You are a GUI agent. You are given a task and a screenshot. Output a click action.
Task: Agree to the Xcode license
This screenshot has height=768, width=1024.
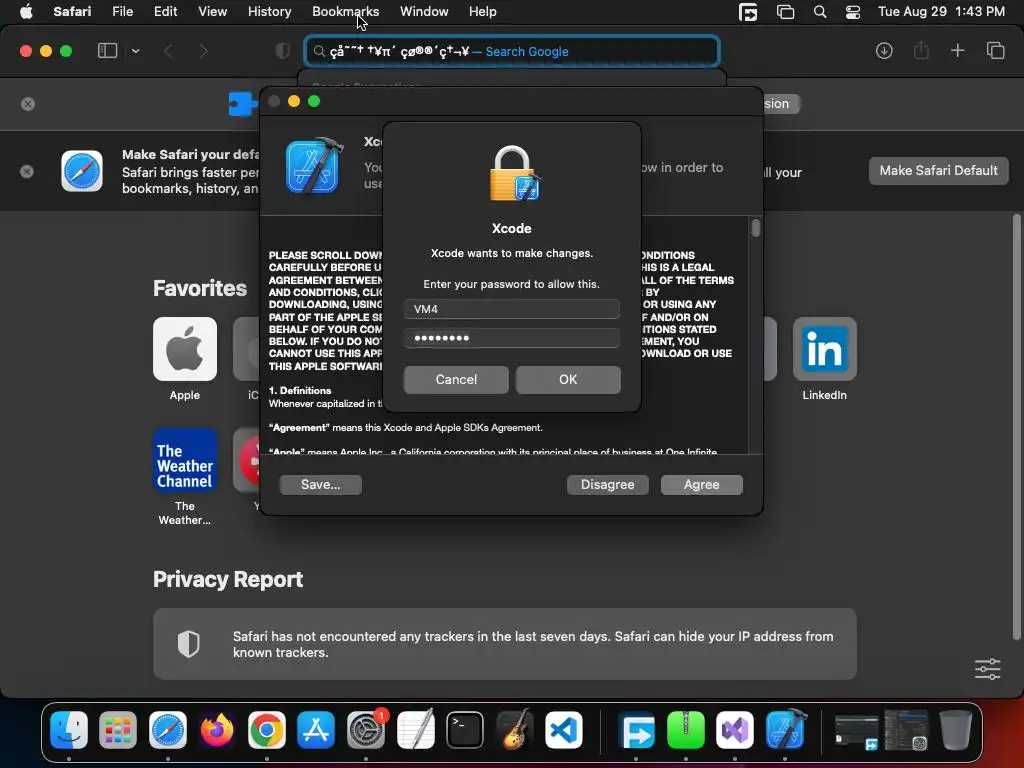(x=701, y=485)
